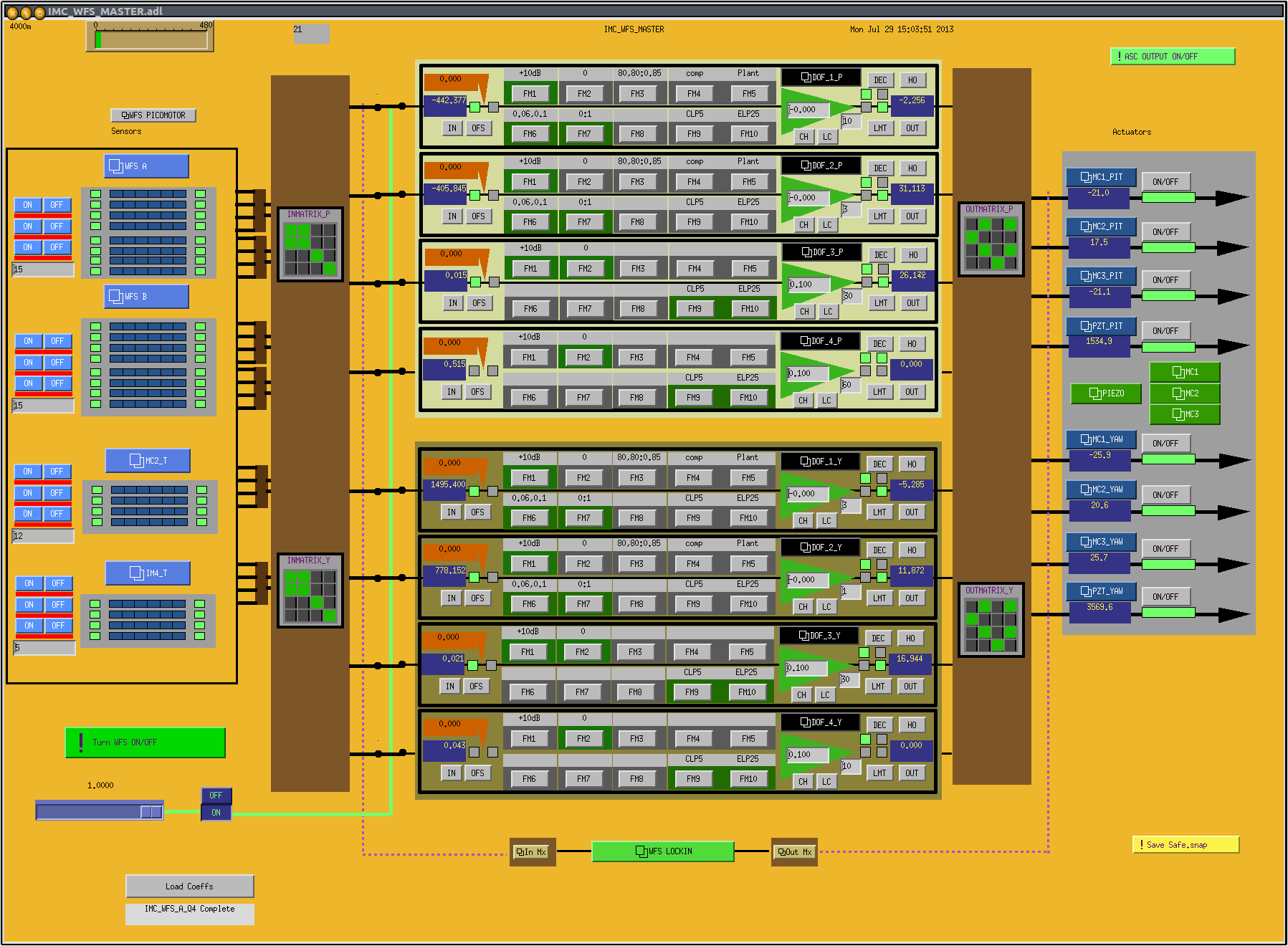Open the MC2_YAW actuator display

point(1101,489)
